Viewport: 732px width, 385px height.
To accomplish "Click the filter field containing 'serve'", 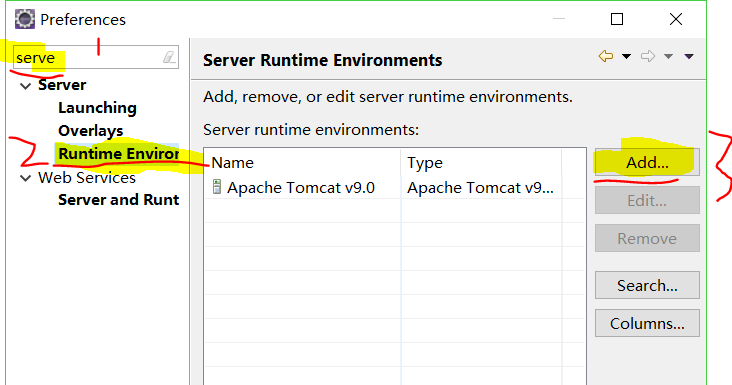I will coord(96,57).
